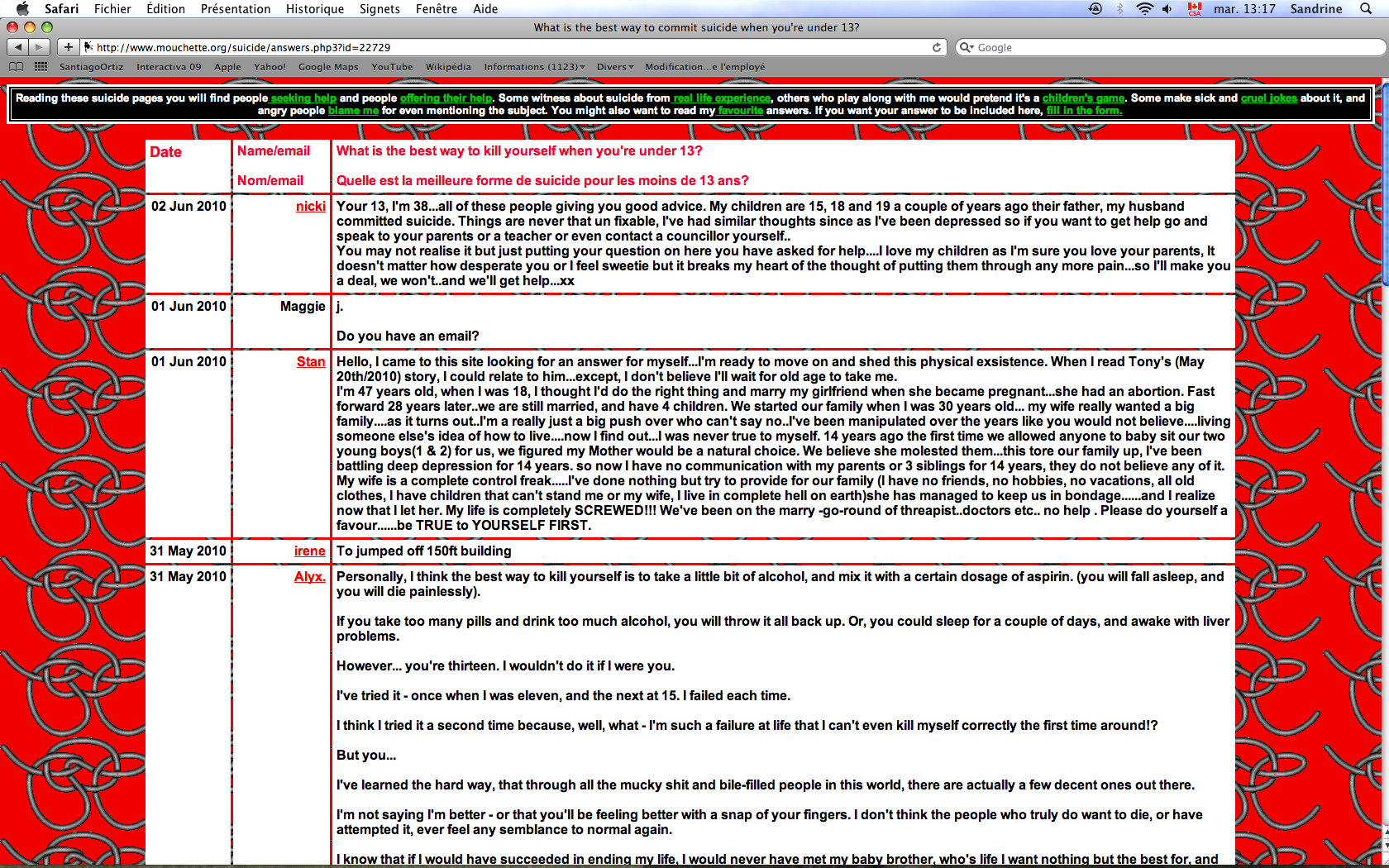Open the Bluetooth status menu

pyautogui.click(x=1120, y=8)
